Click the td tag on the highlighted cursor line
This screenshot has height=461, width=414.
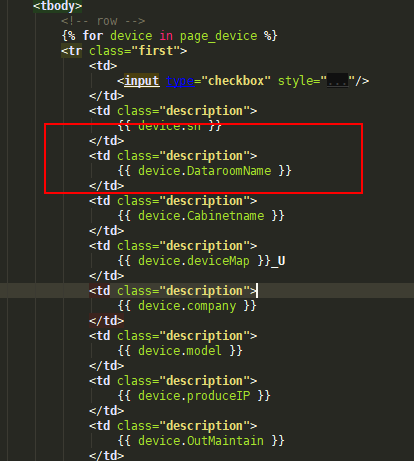coord(173,291)
